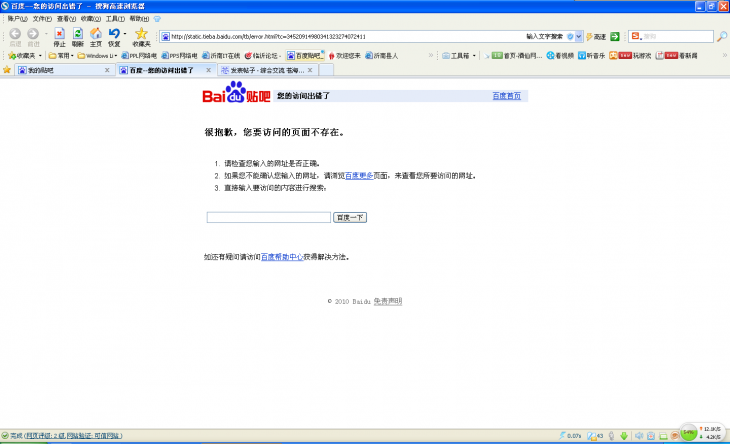Close the 发表帖子 tab
The image size is (730, 444).
(310, 70)
